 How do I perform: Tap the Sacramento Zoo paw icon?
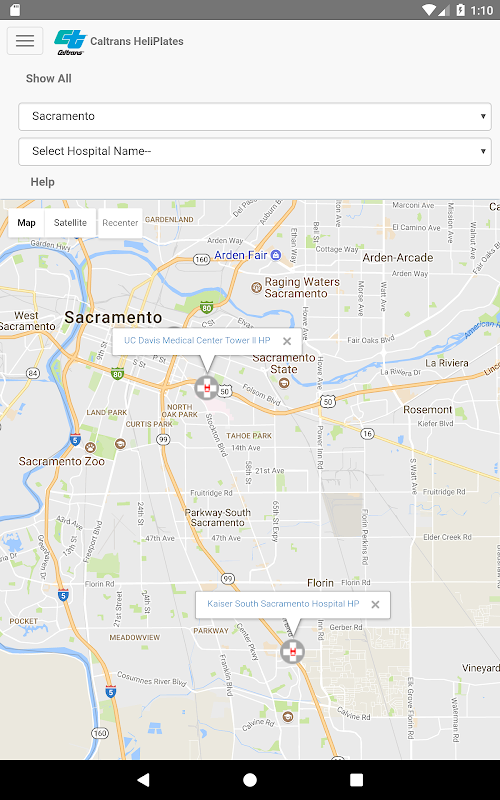[90, 447]
